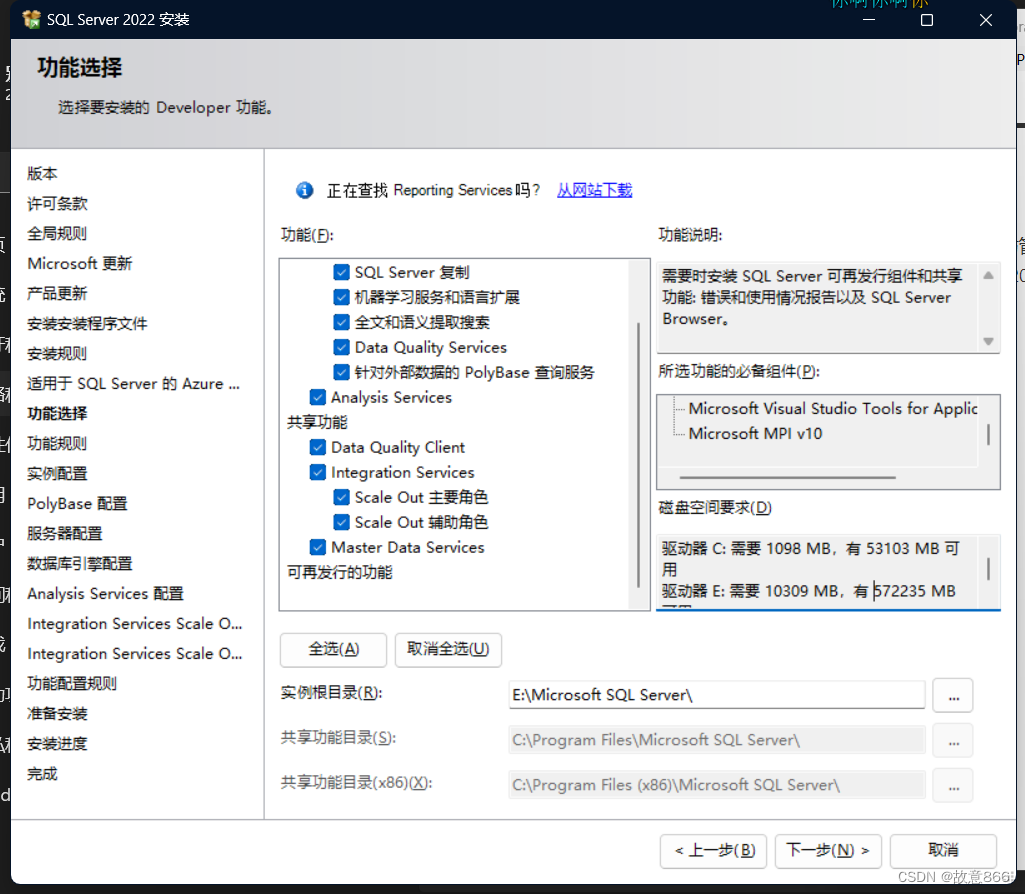The width and height of the screenshot is (1025, 894).
Task: Uncheck the Master Data Services feature
Action: (x=317, y=547)
